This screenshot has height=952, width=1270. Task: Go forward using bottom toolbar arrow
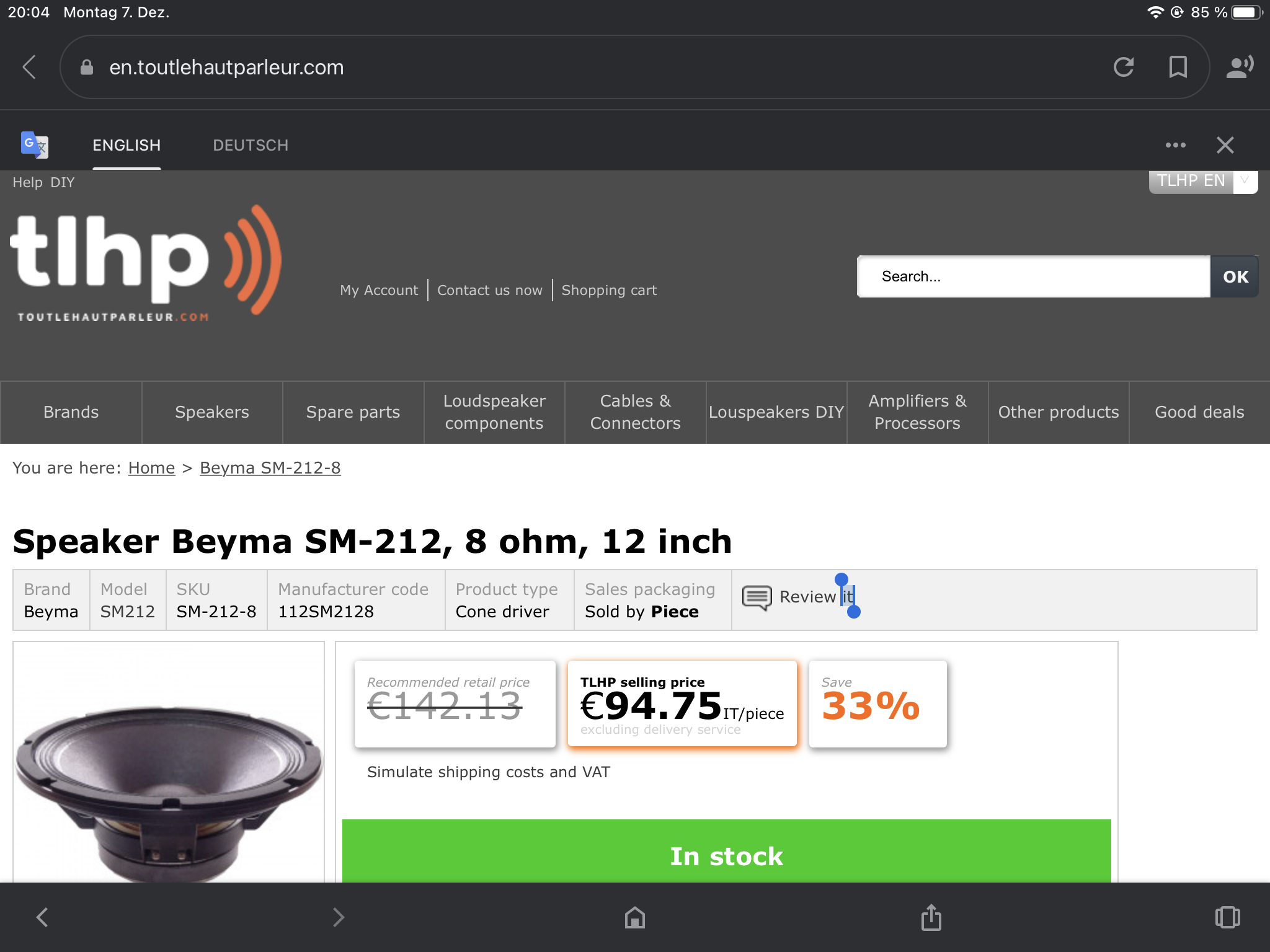tap(338, 917)
